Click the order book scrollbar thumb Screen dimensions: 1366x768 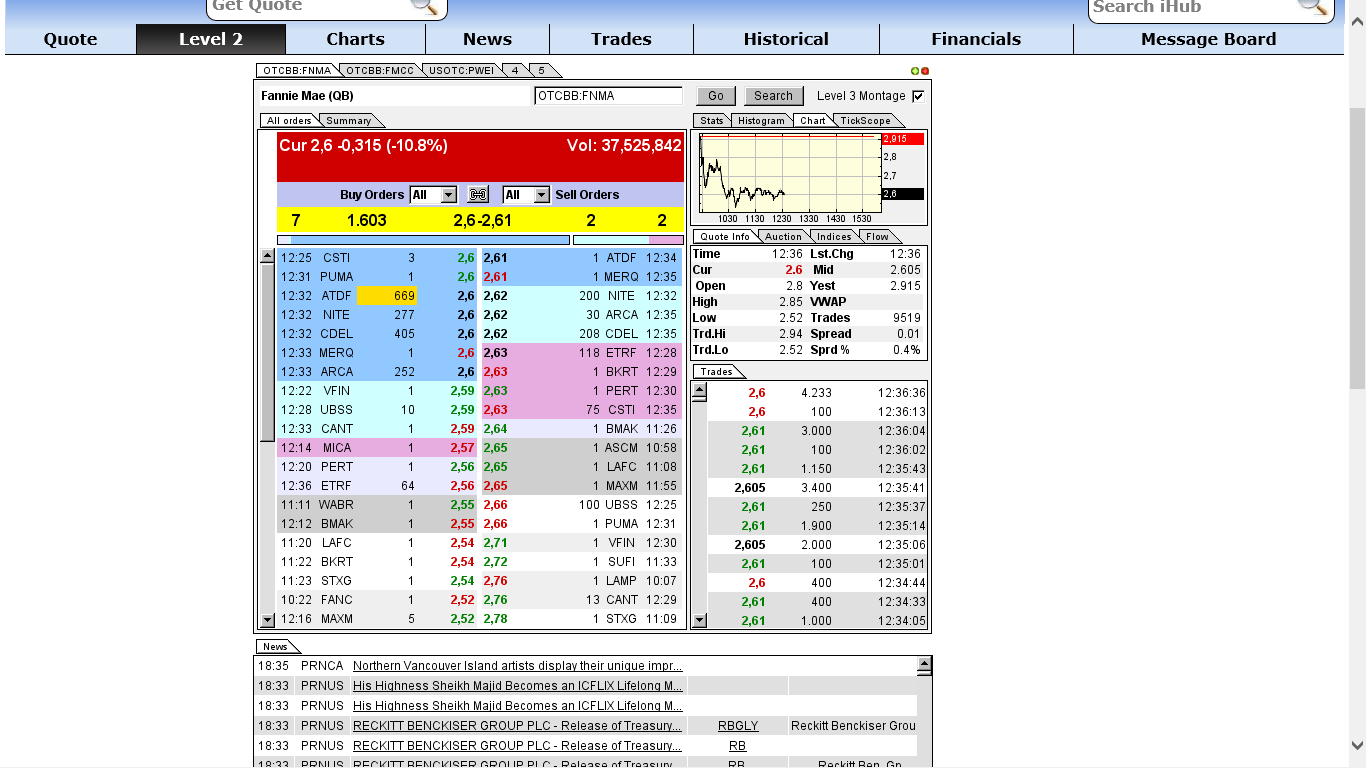point(267,352)
